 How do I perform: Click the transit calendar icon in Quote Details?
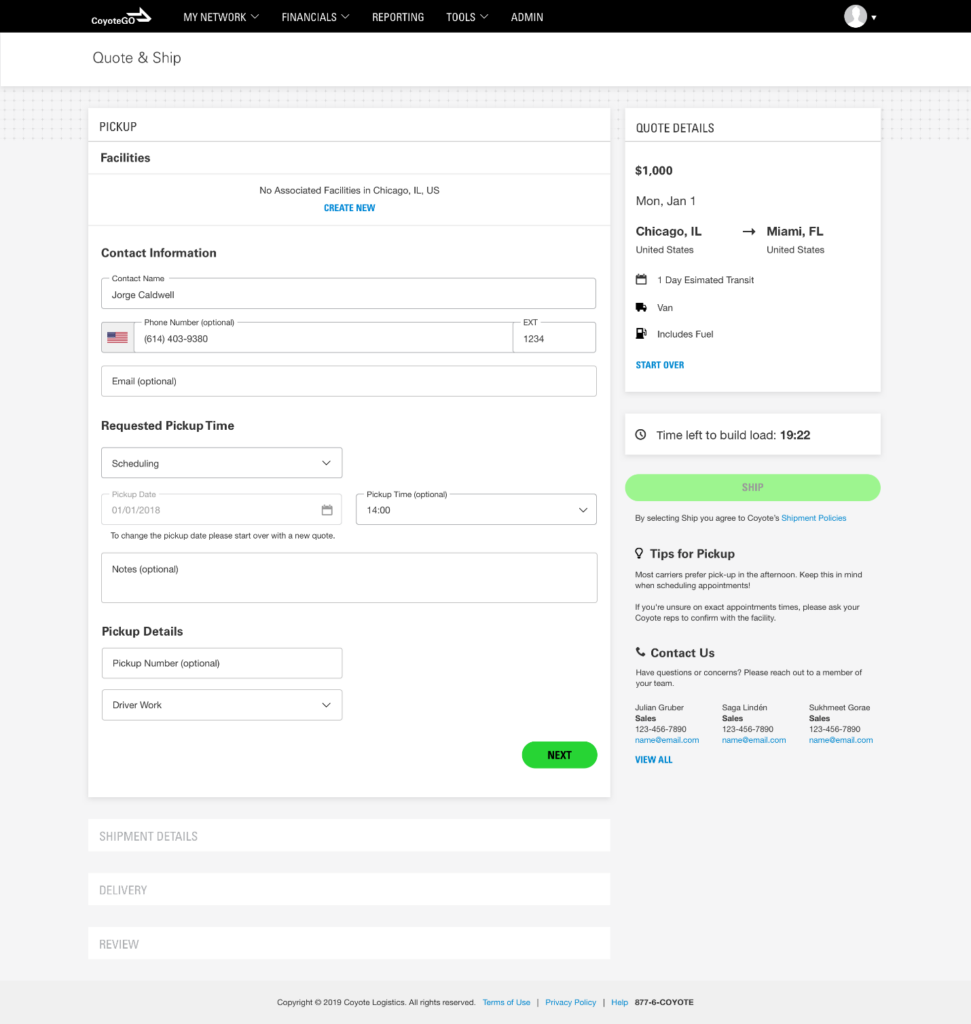[641, 280]
